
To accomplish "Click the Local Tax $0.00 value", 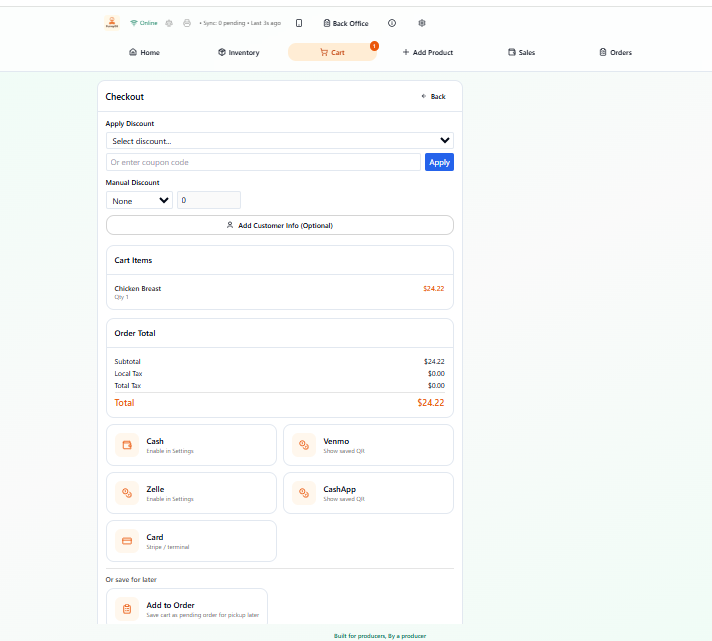I will pyautogui.click(x=436, y=373).
